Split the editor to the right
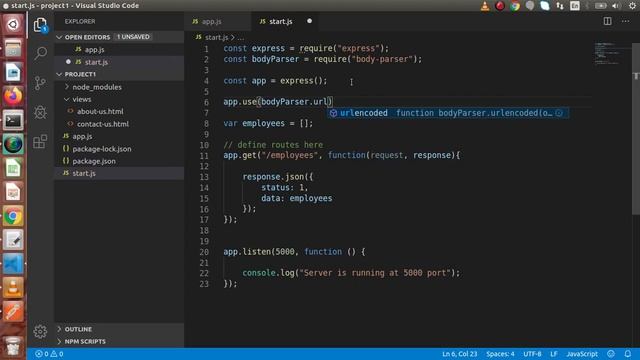Screen dimensions: 640x360 tap(607, 21)
